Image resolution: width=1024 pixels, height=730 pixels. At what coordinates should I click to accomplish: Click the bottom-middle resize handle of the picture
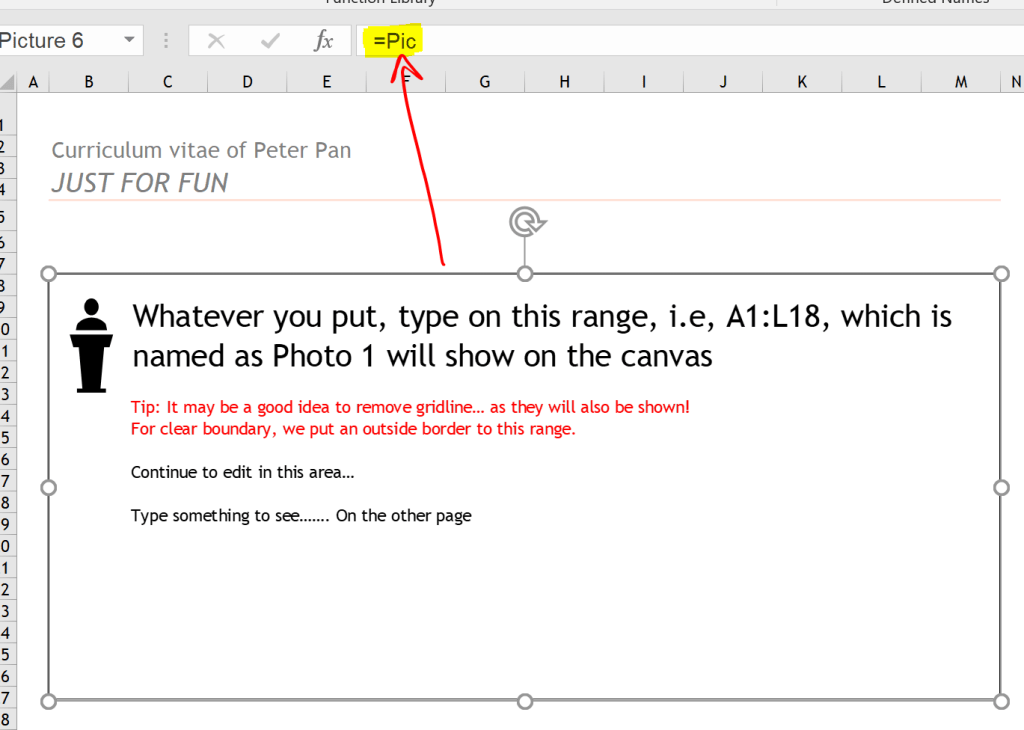(x=525, y=700)
